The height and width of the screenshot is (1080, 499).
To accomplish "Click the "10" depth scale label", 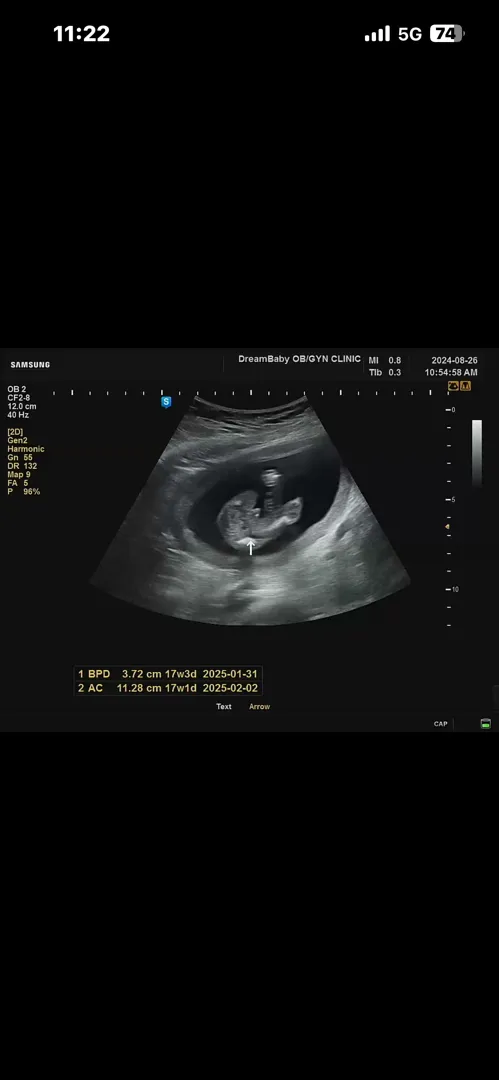I will [x=455, y=590].
